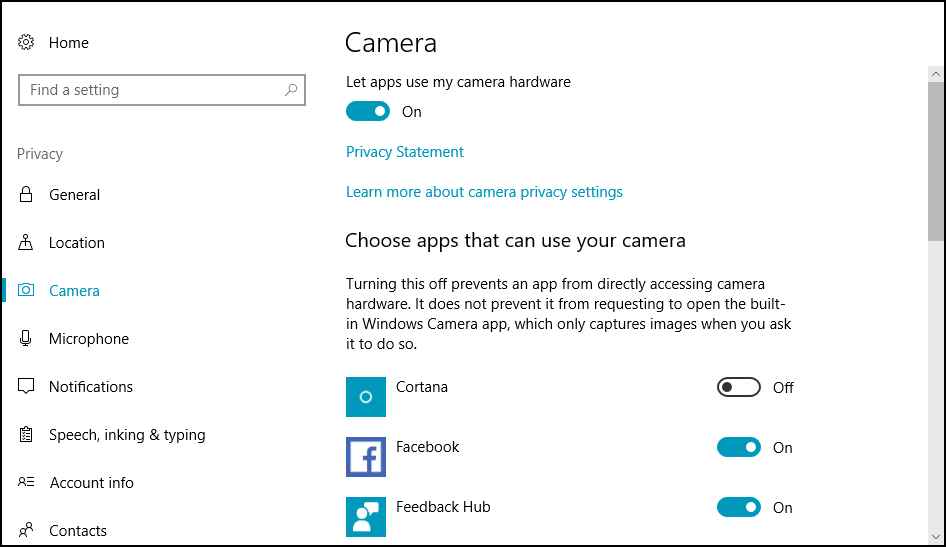Click the Location pin icon

(x=27, y=243)
